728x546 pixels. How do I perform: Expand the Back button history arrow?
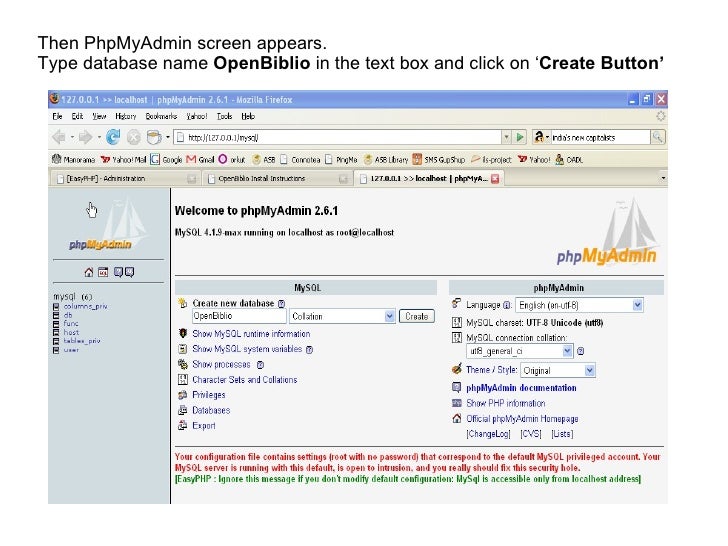click(72, 137)
